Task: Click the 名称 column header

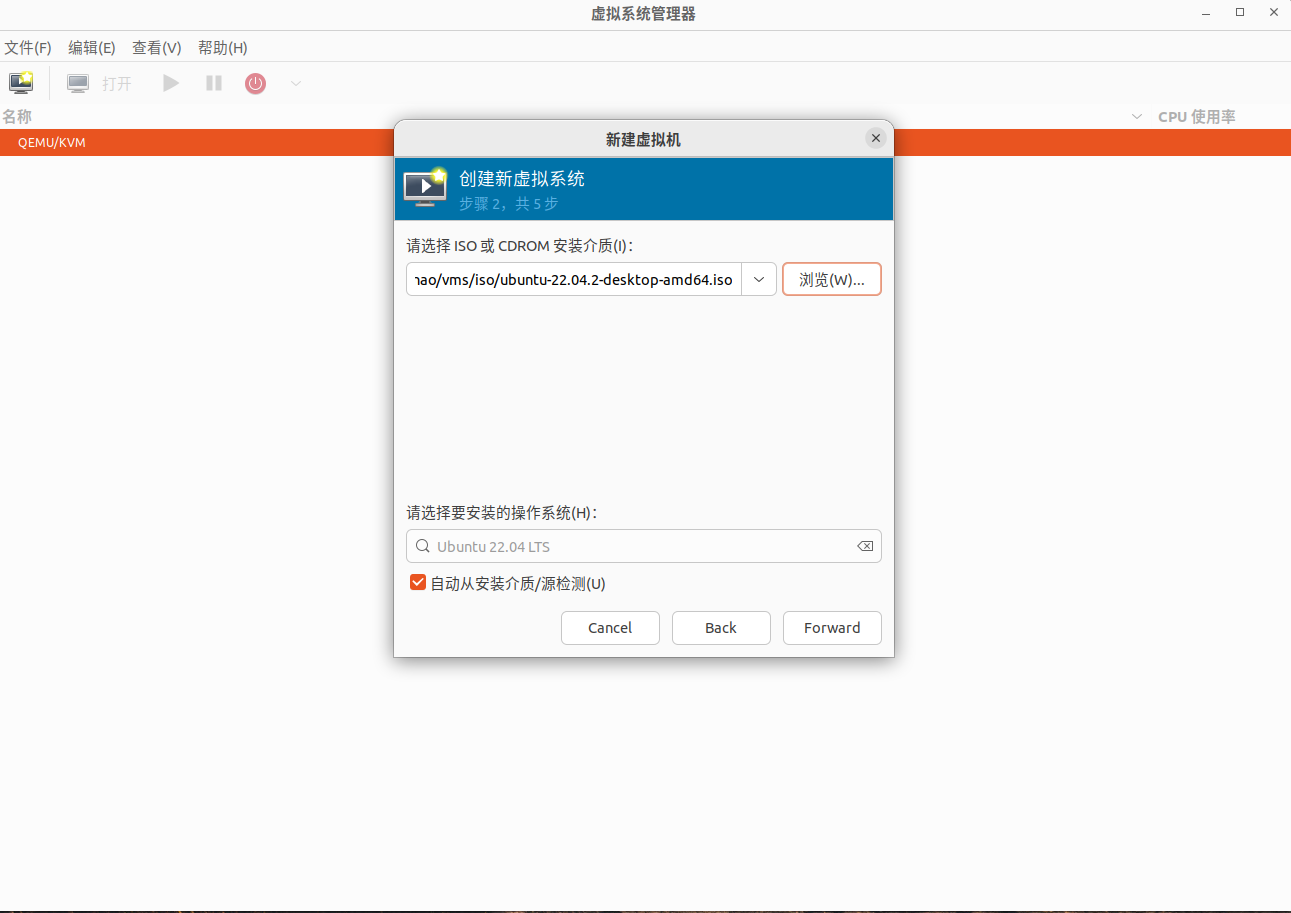Action: pos(17,116)
